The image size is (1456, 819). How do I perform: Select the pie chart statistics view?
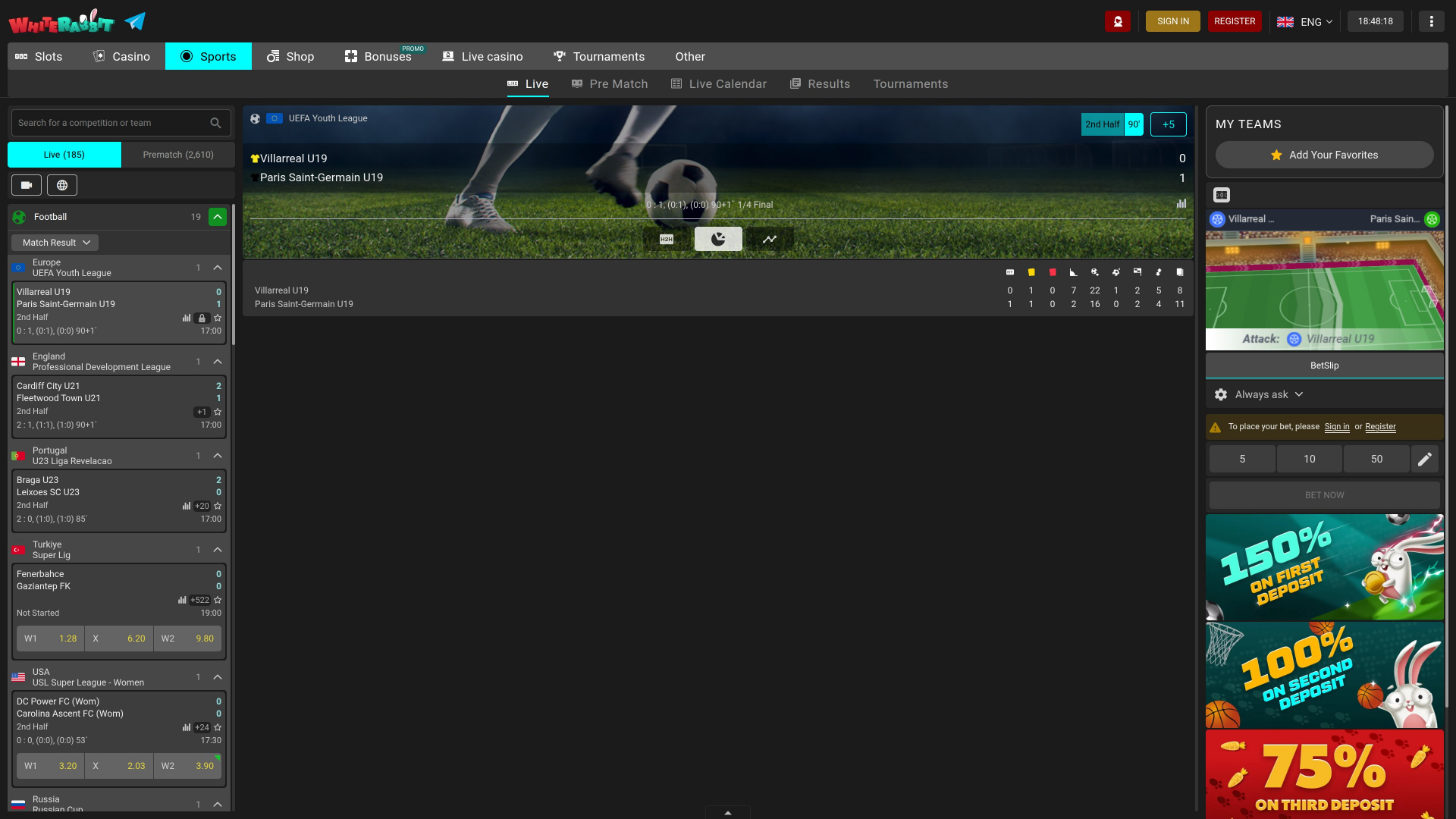click(x=718, y=238)
